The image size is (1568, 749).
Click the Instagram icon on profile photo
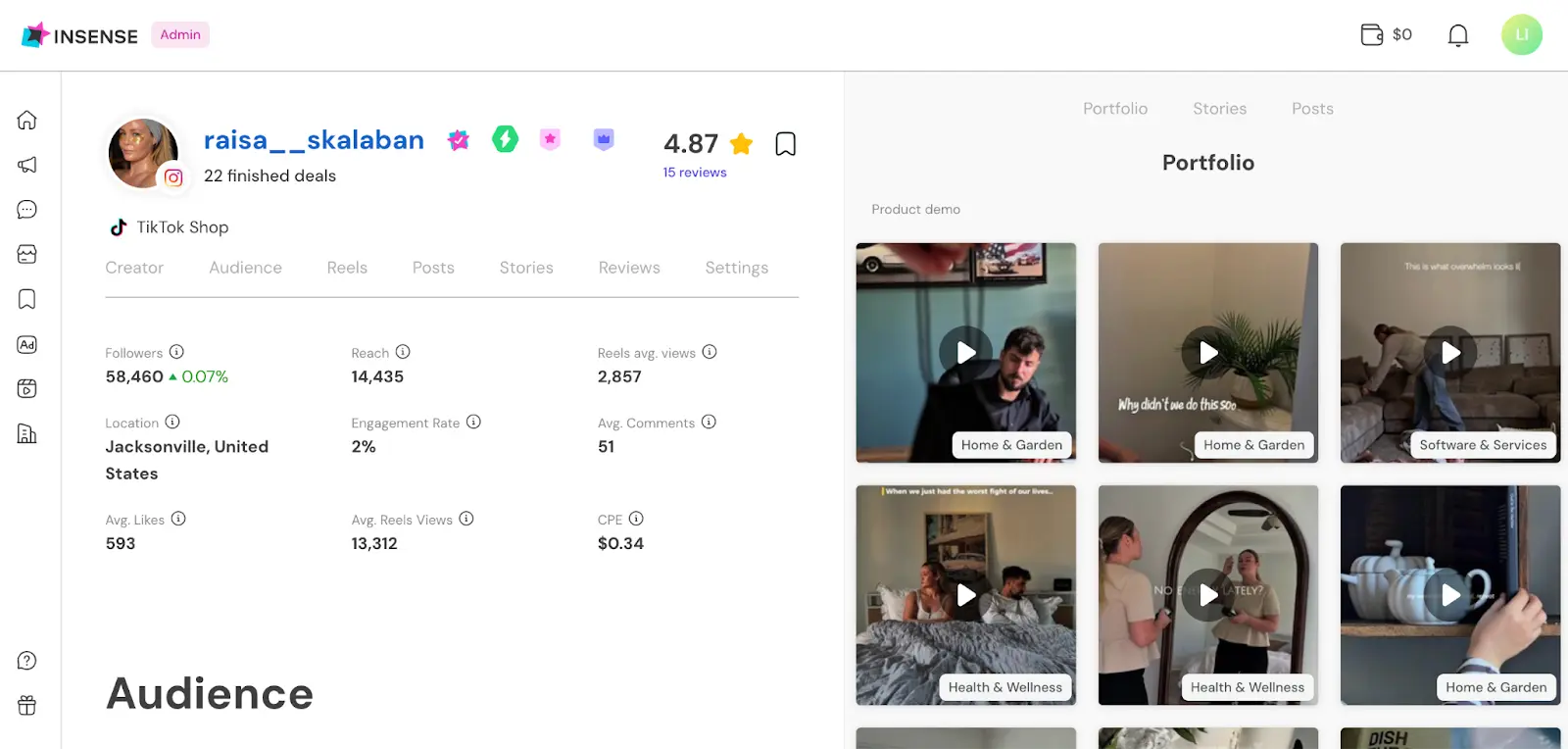coord(173,177)
